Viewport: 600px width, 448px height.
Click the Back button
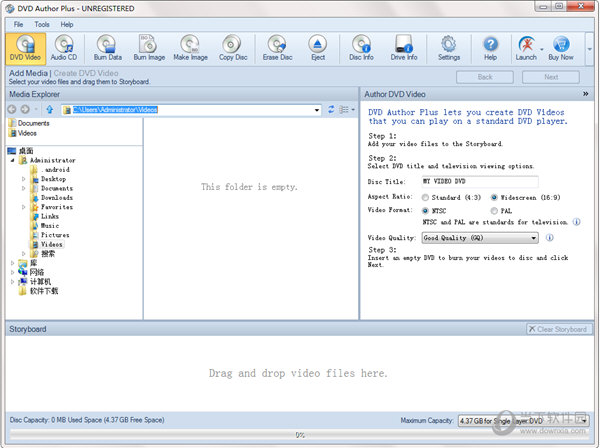click(485, 77)
